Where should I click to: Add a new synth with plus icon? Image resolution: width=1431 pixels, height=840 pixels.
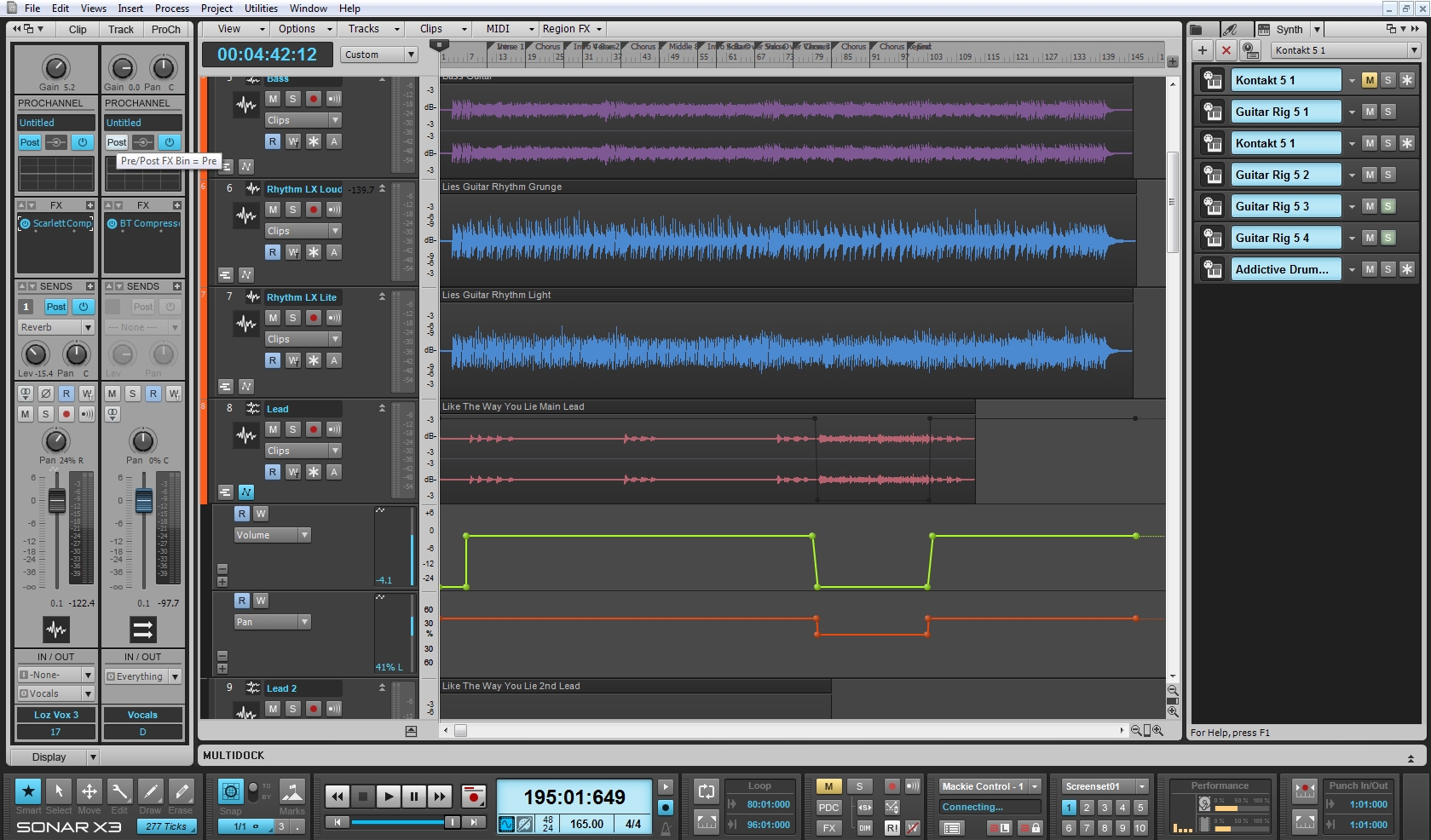(1203, 50)
